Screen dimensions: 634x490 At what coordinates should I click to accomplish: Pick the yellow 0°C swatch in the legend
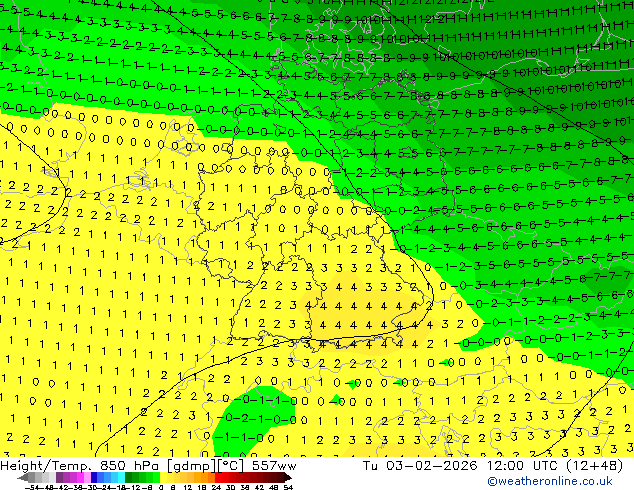[x=163, y=477]
